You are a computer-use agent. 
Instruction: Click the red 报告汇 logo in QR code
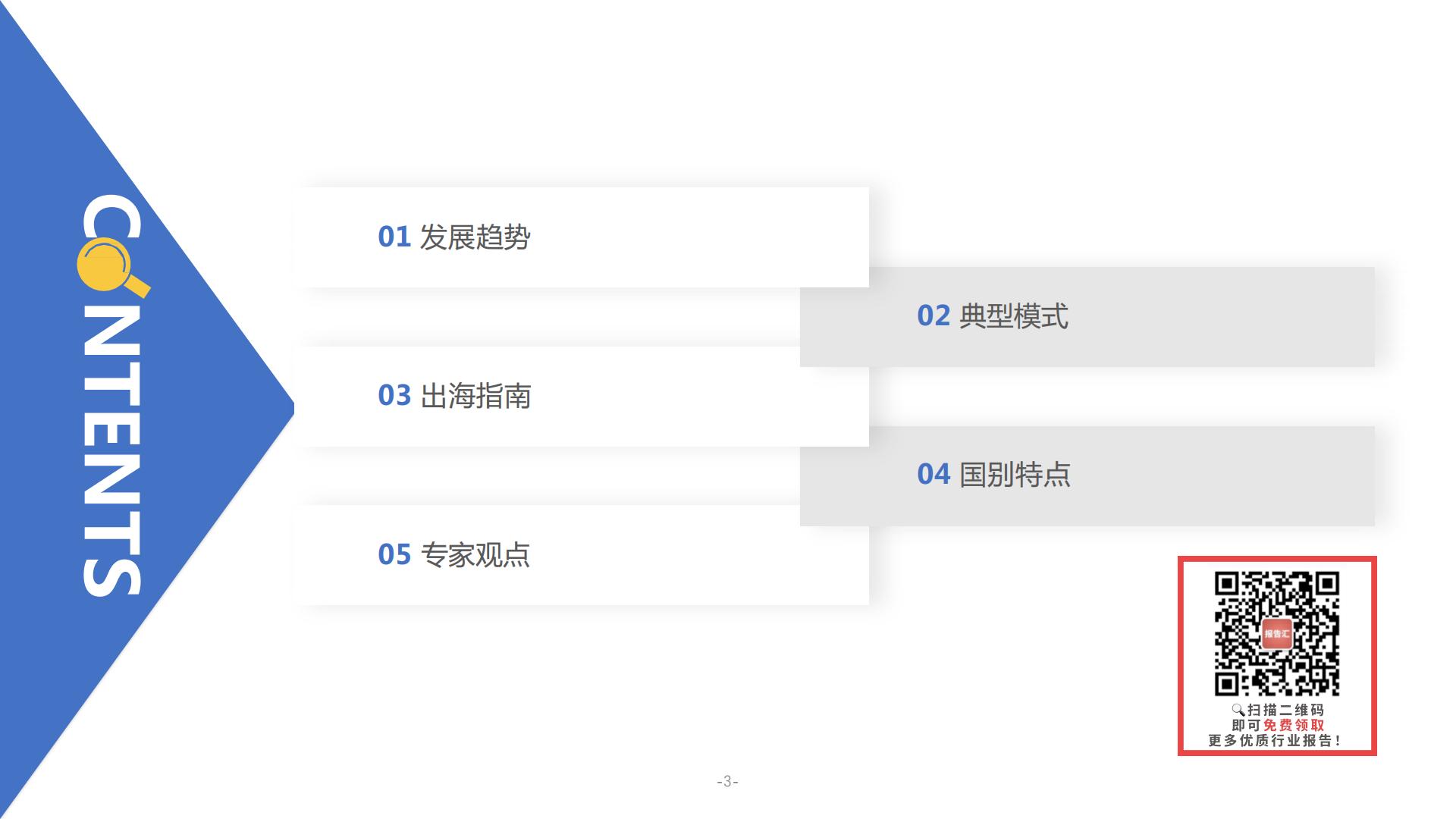[x=1277, y=634]
